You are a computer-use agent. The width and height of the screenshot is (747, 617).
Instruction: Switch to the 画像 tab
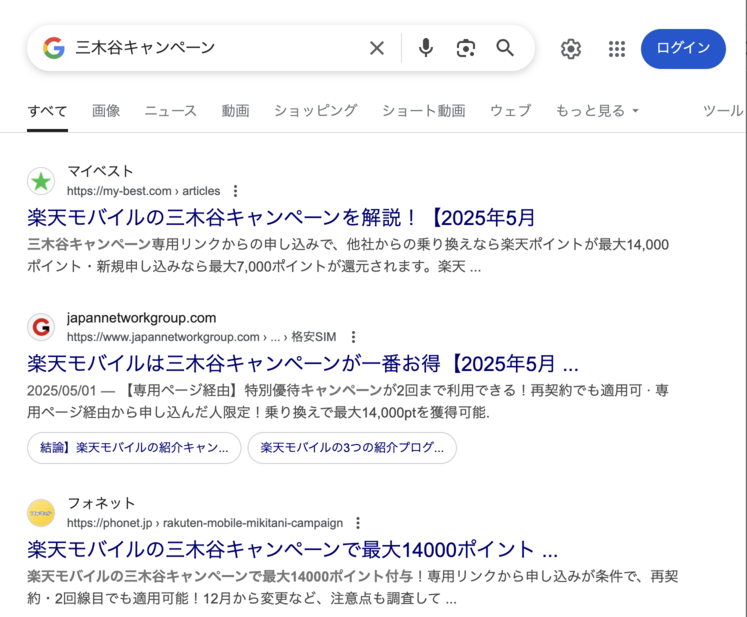click(106, 111)
